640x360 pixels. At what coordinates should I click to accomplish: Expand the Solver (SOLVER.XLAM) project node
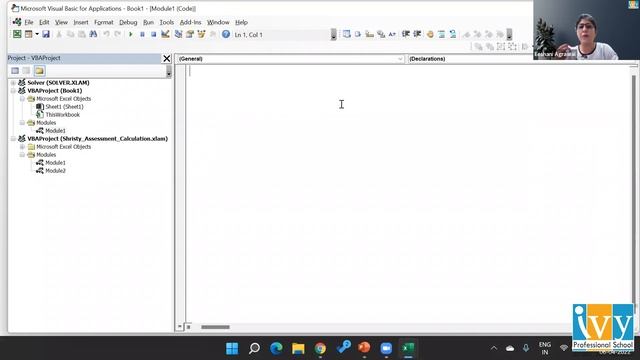[13, 82]
